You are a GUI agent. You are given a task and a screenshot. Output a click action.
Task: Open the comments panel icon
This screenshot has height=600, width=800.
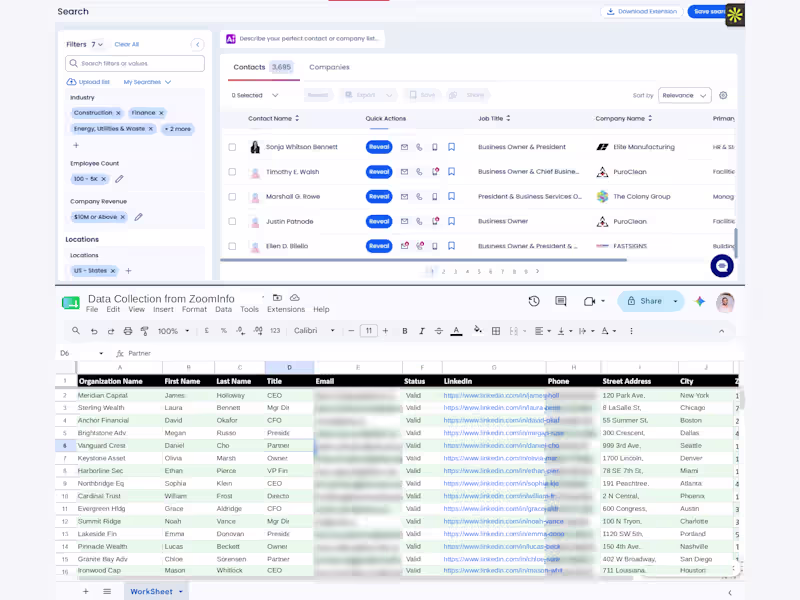click(561, 301)
